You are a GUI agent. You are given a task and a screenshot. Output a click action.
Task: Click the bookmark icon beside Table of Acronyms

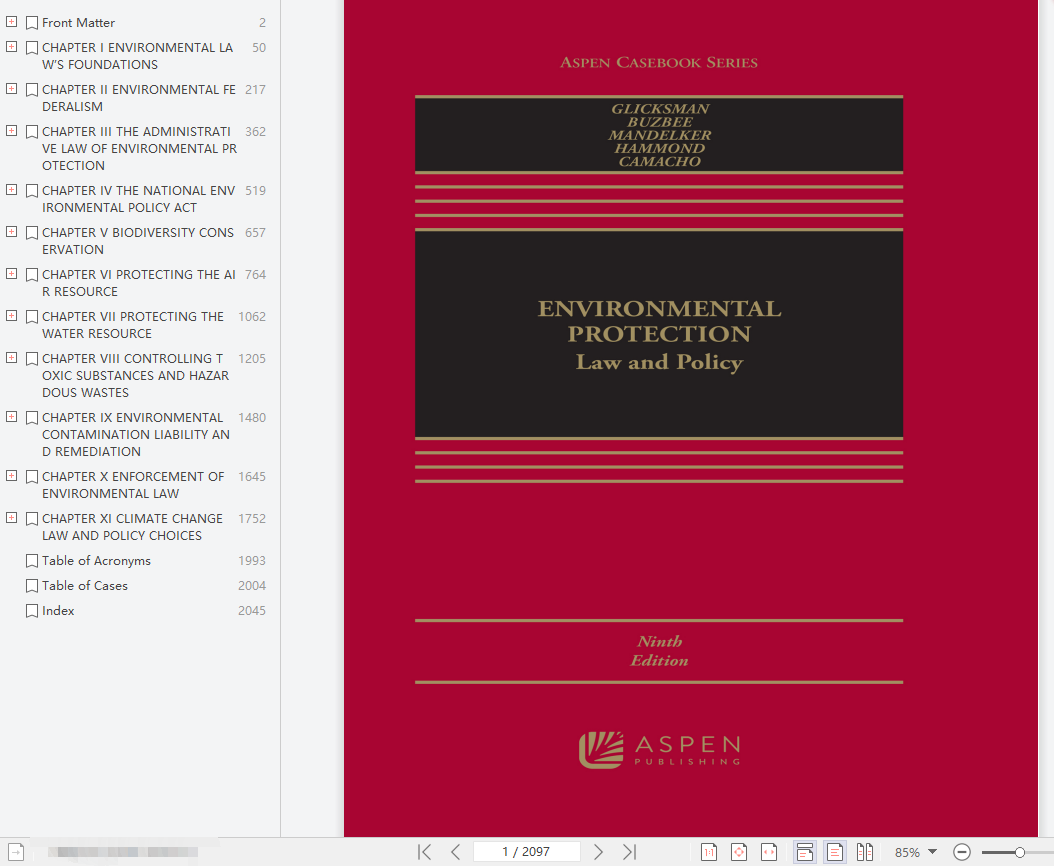pyautogui.click(x=32, y=561)
